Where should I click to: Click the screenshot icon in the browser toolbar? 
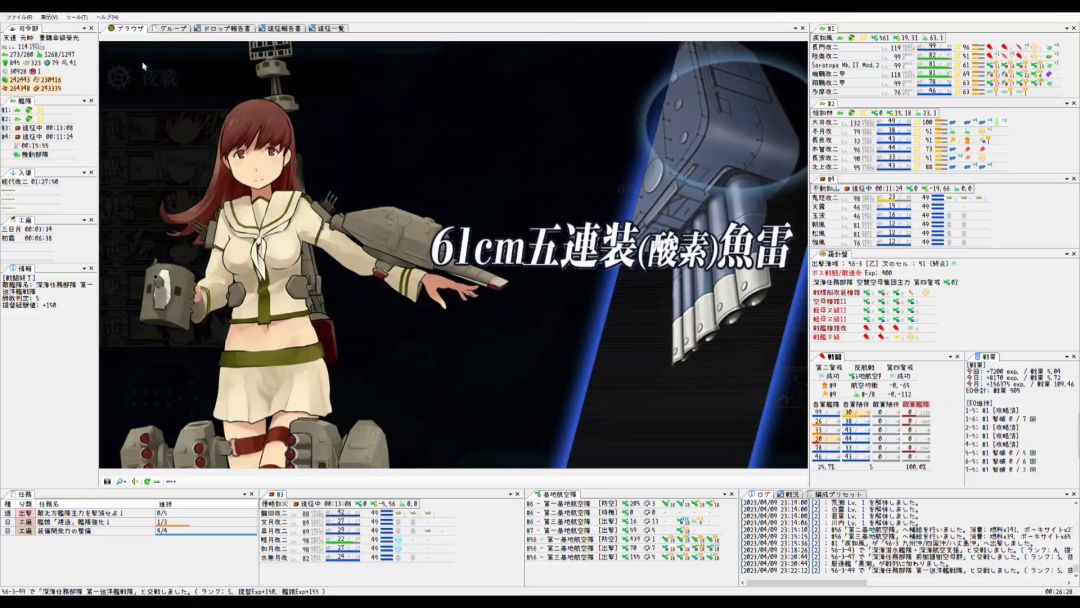(x=108, y=481)
